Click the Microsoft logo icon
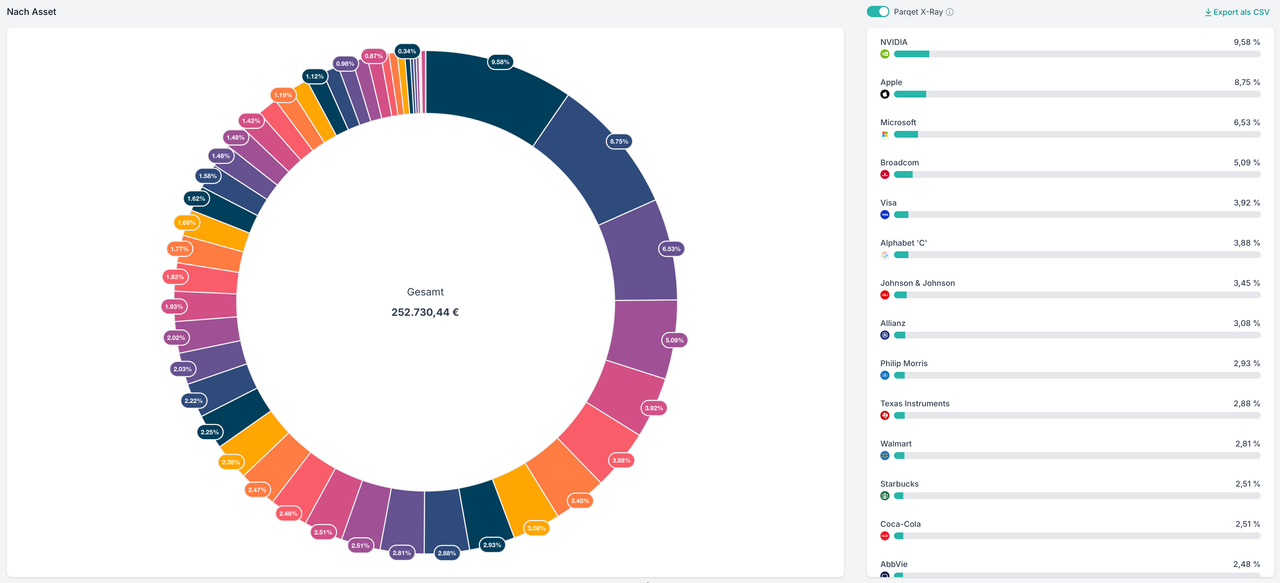1280x583 pixels. [x=885, y=134]
